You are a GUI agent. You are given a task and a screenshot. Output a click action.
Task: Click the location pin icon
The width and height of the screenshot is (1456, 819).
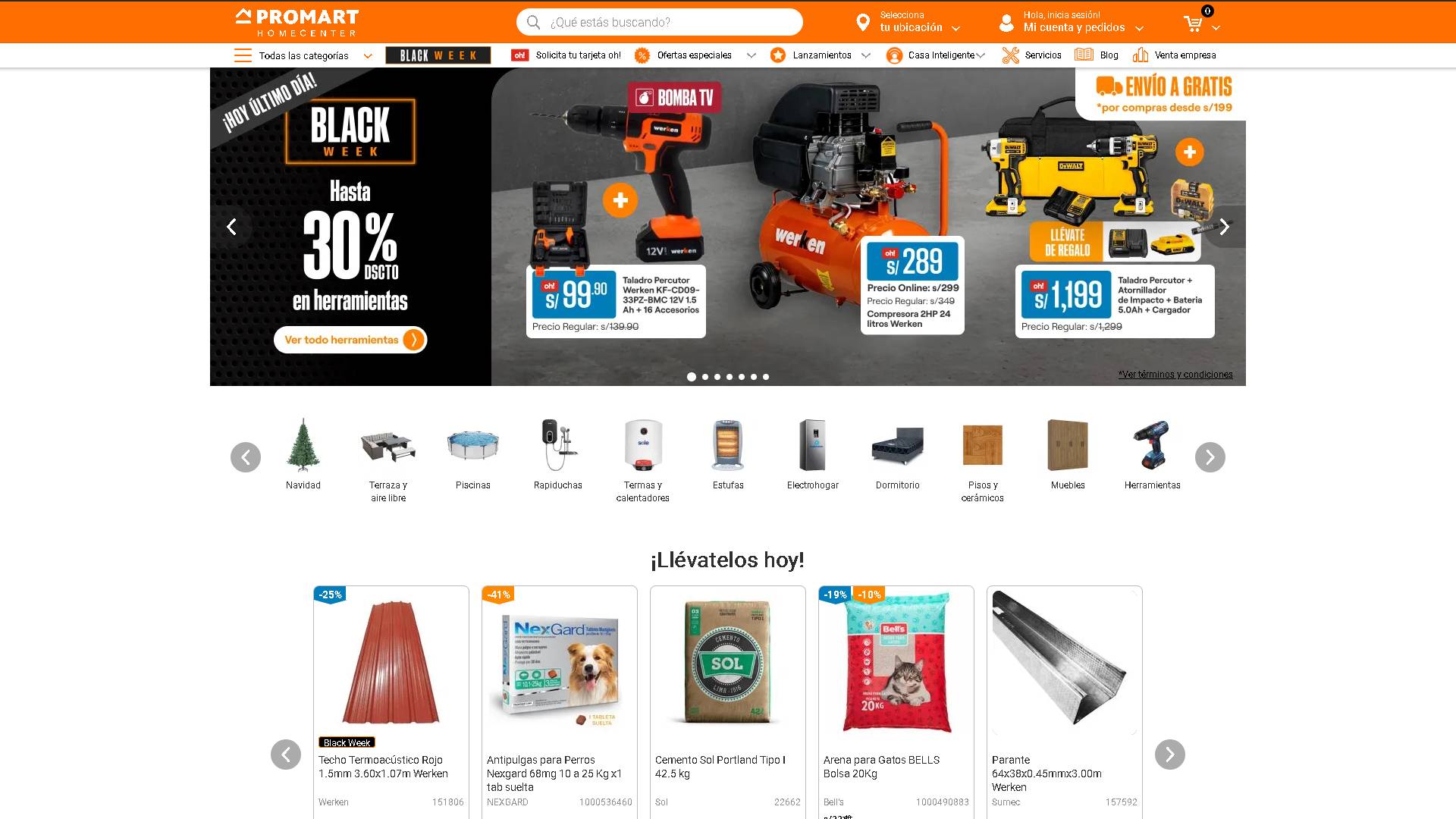pyautogui.click(x=862, y=23)
